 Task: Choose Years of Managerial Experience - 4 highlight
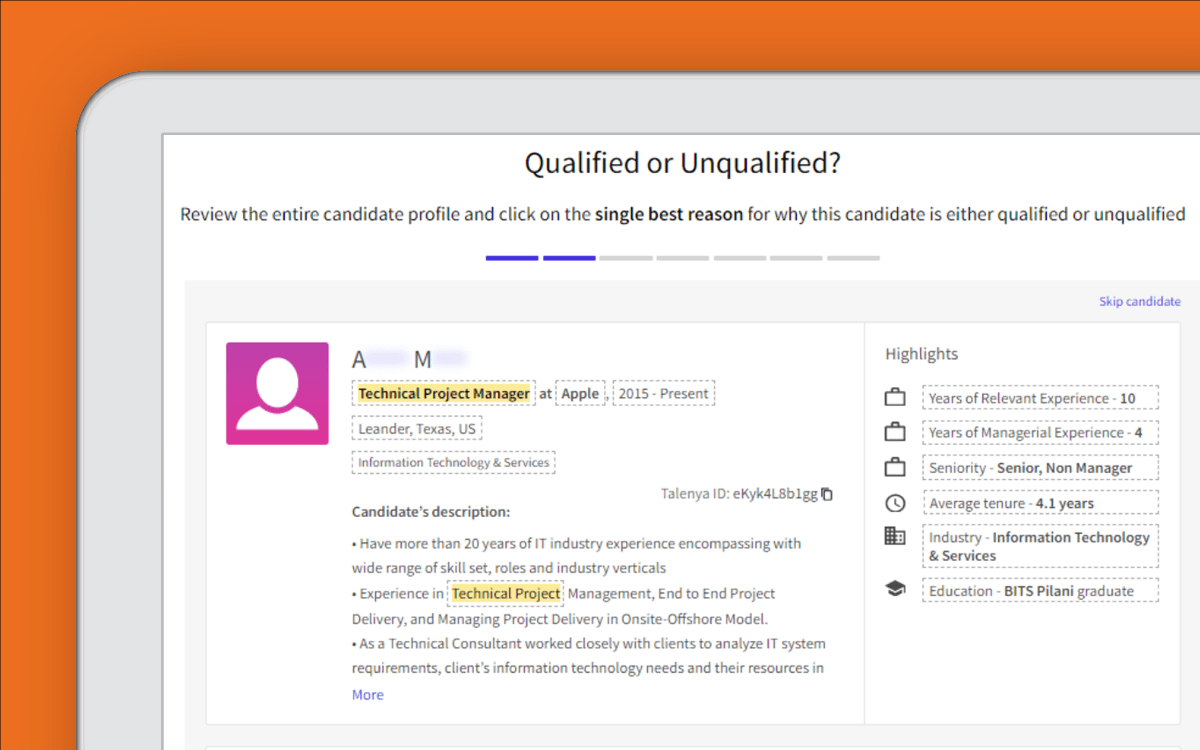click(1040, 432)
